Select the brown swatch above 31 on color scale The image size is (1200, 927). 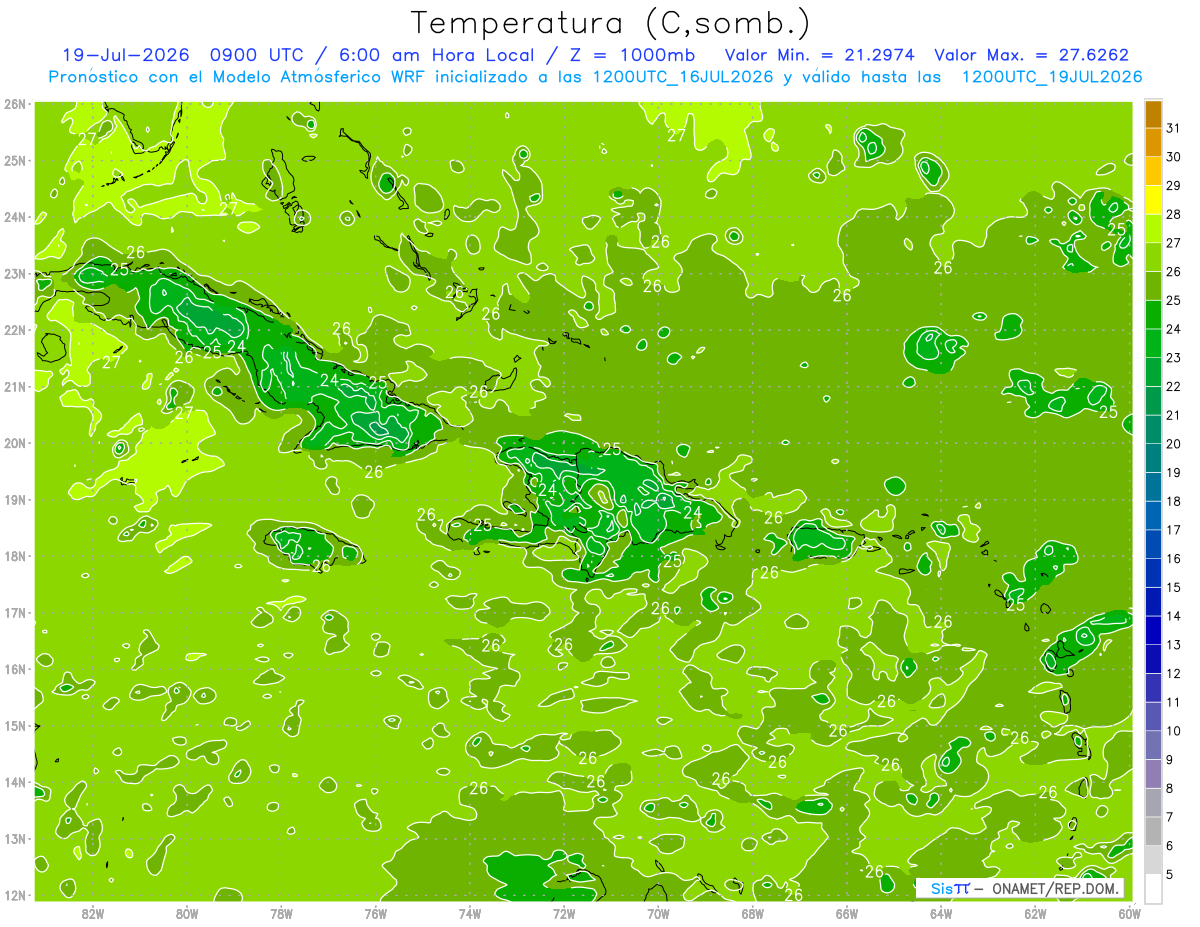point(1154,114)
